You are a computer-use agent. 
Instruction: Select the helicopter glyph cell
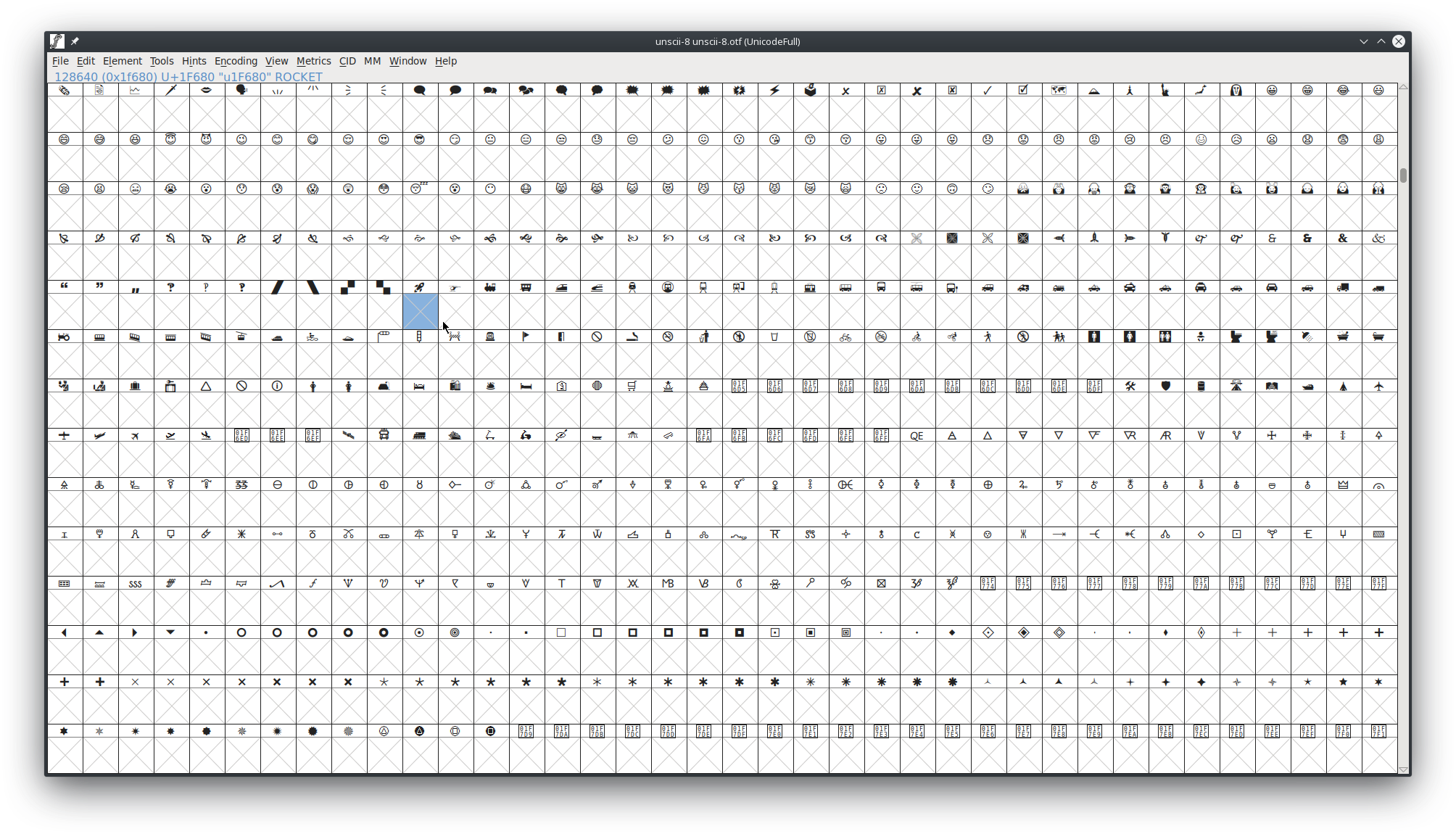(x=455, y=288)
